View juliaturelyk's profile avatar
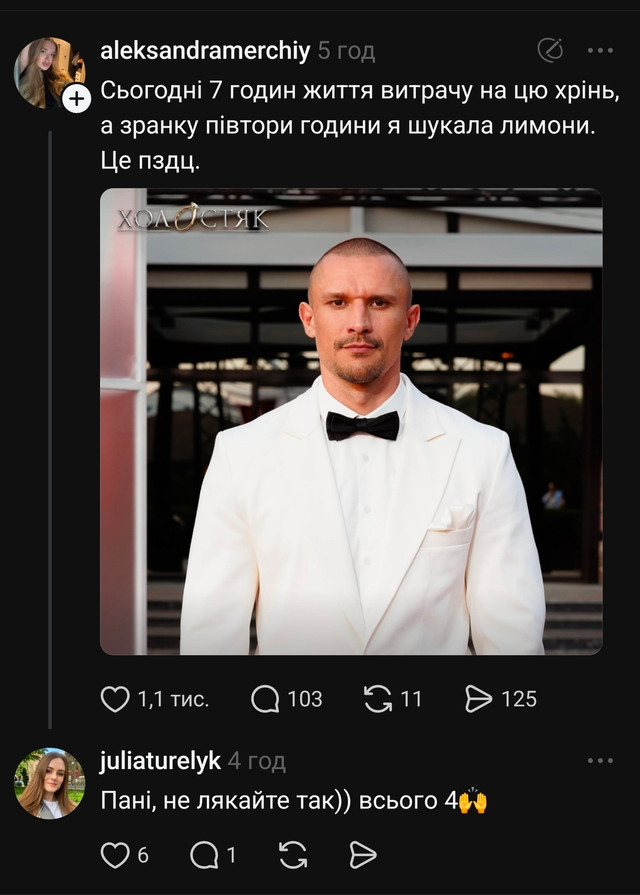Image resolution: width=640 pixels, height=895 pixels. (x=49, y=783)
